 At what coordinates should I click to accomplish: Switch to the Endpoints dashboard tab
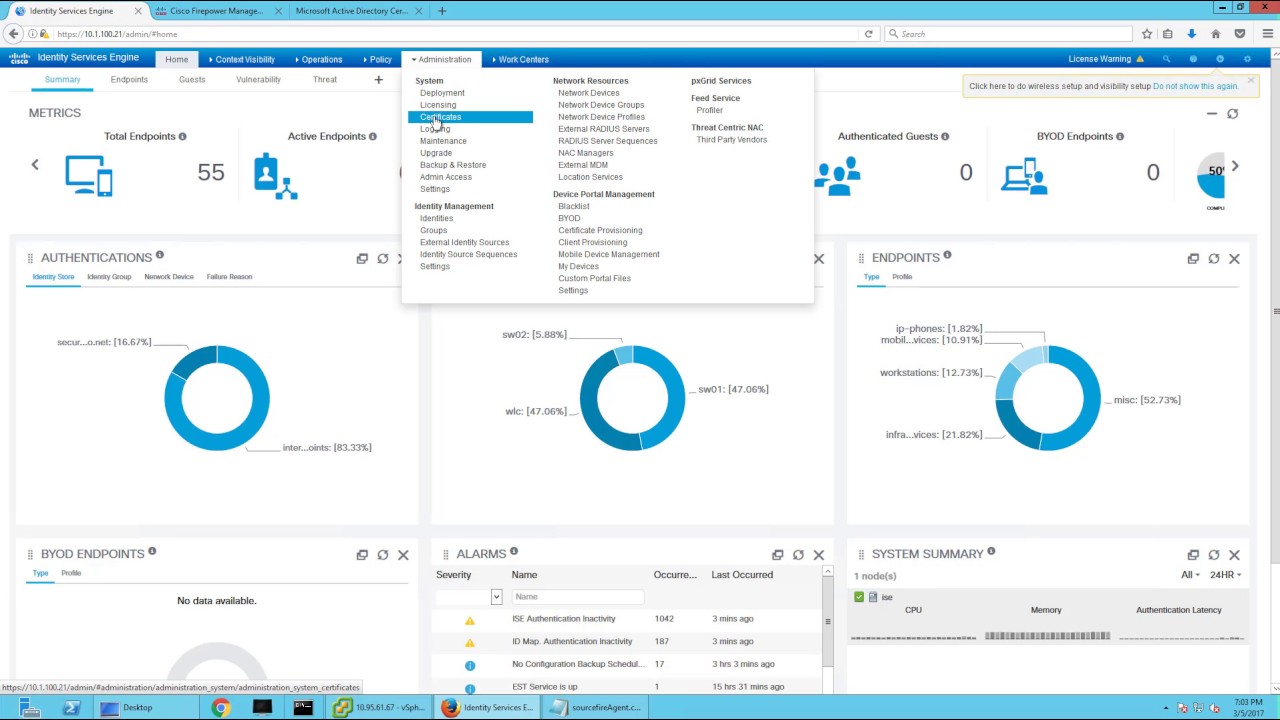tap(129, 79)
